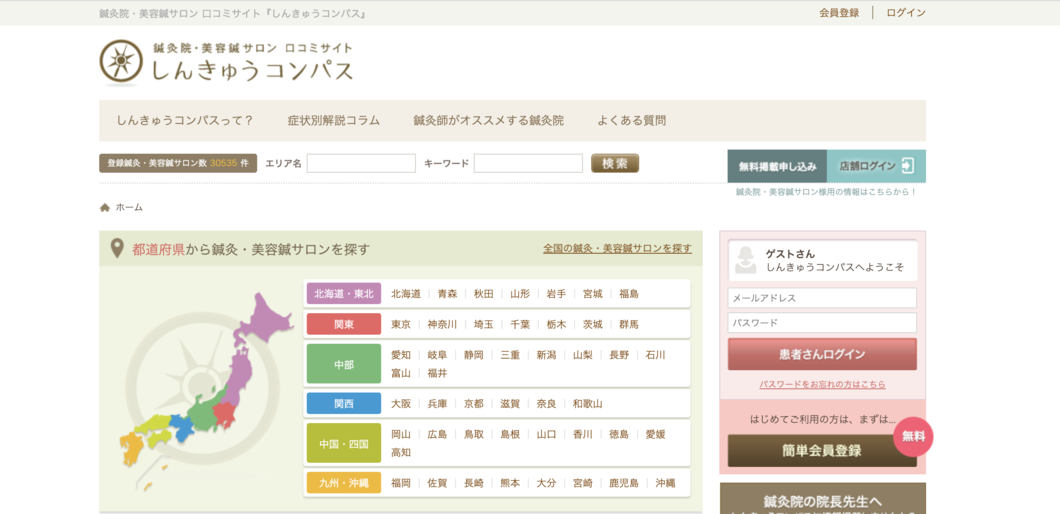Click the guest user avatar icon
The width and height of the screenshot is (1060, 514).
click(745, 260)
